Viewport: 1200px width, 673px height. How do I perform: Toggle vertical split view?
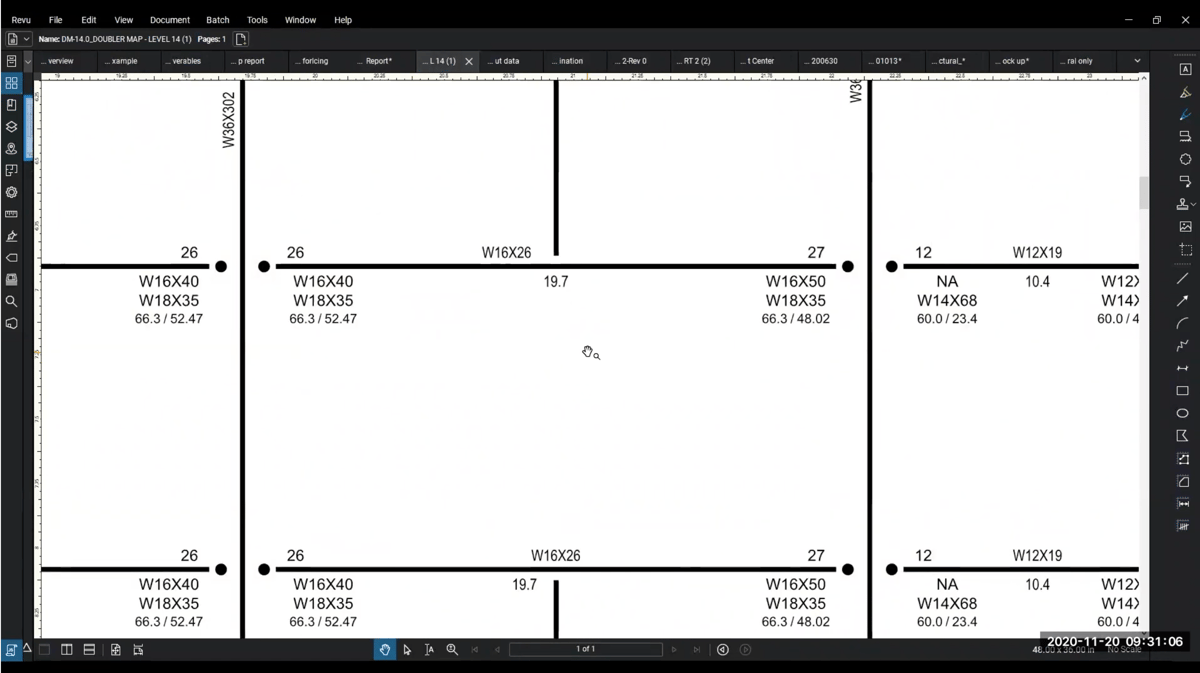(x=67, y=649)
